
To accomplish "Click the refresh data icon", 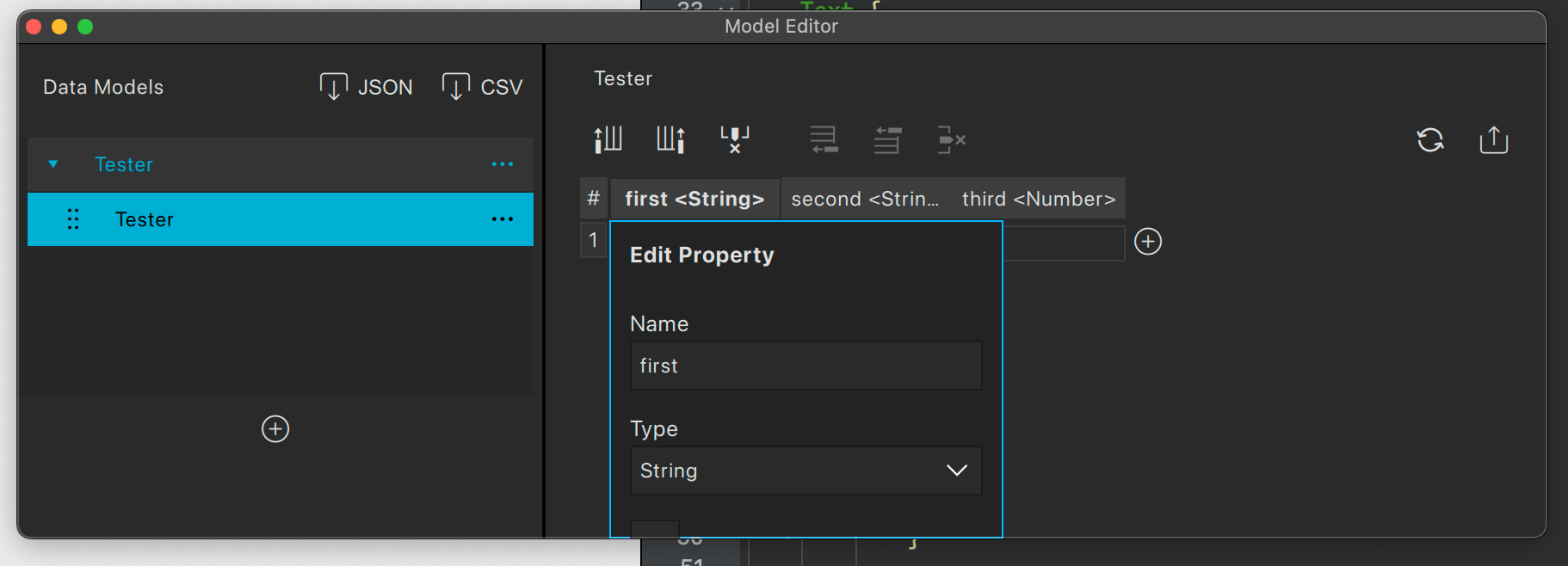I will 1430,140.
